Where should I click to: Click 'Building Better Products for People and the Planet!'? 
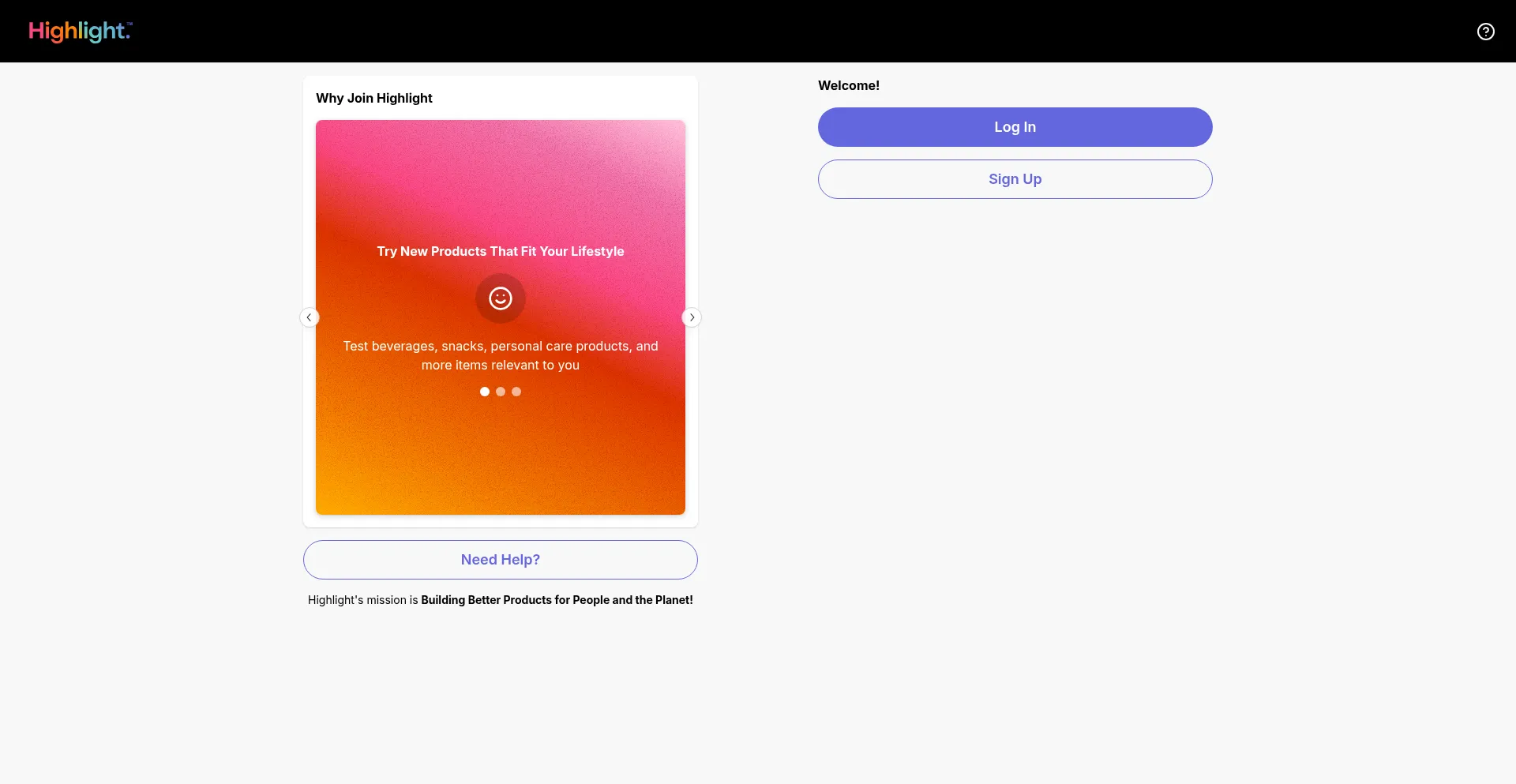tap(556, 599)
